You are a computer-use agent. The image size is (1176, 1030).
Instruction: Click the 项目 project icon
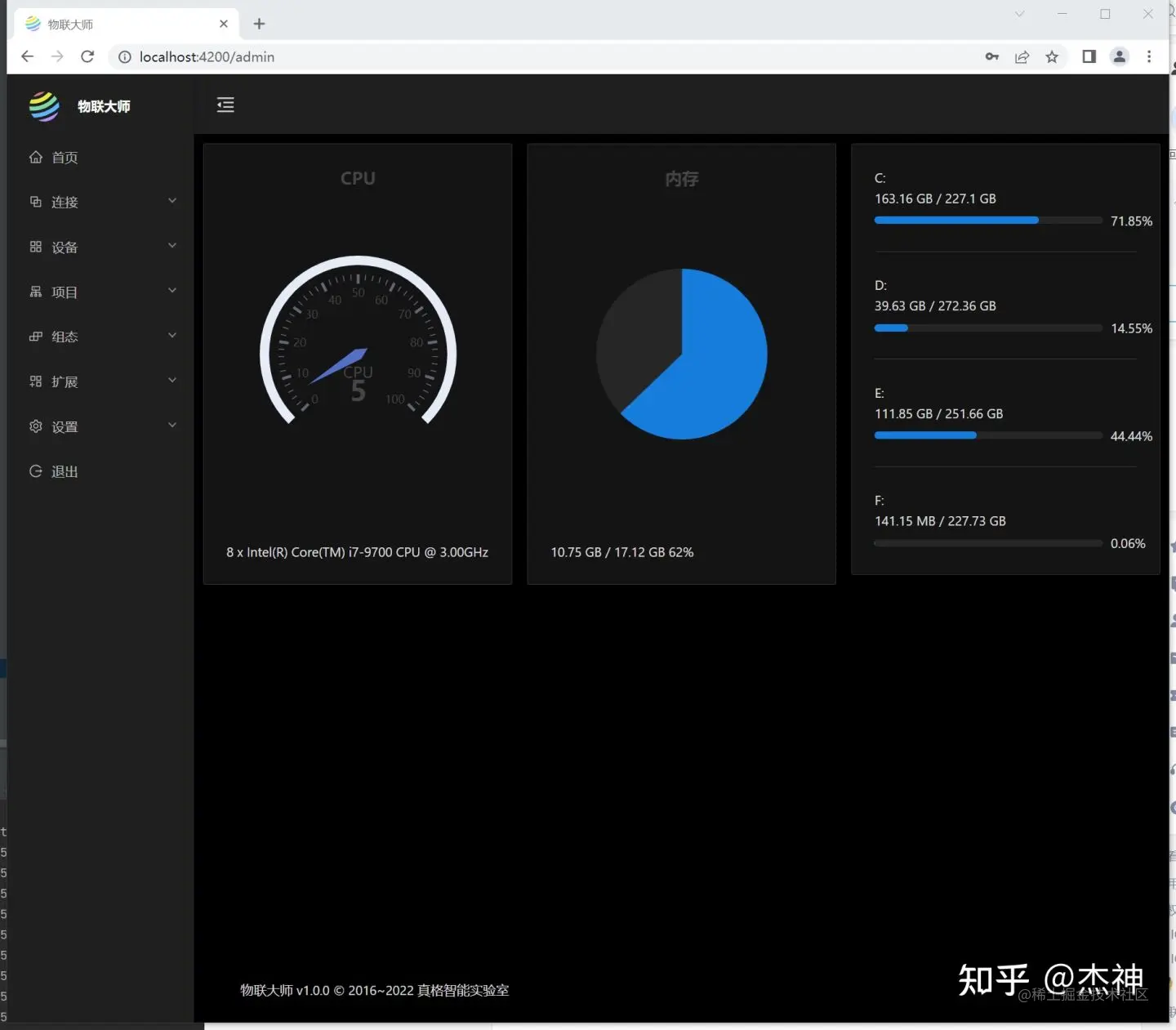[36, 292]
